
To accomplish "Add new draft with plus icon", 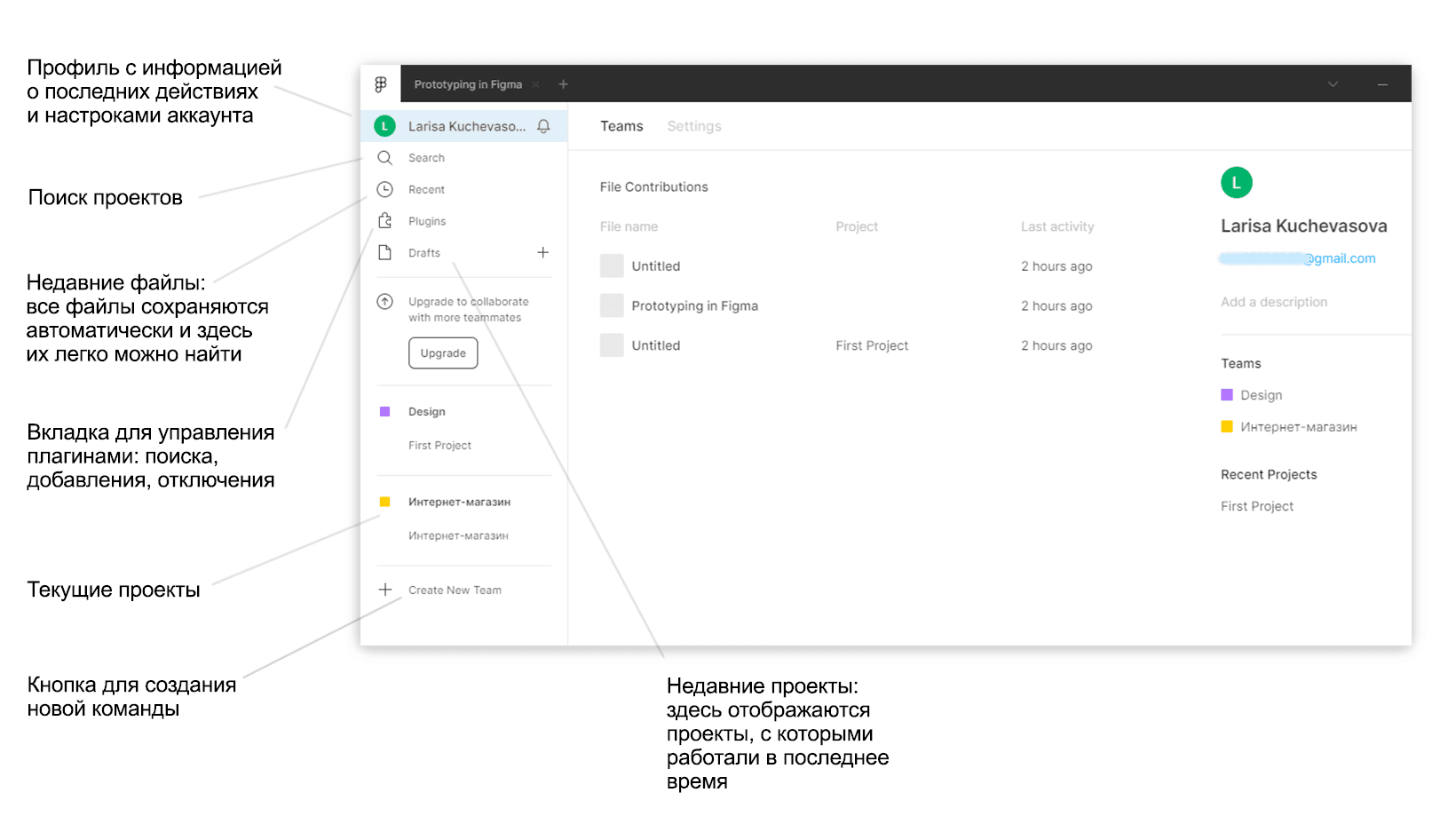I will click(x=542, y=253).
